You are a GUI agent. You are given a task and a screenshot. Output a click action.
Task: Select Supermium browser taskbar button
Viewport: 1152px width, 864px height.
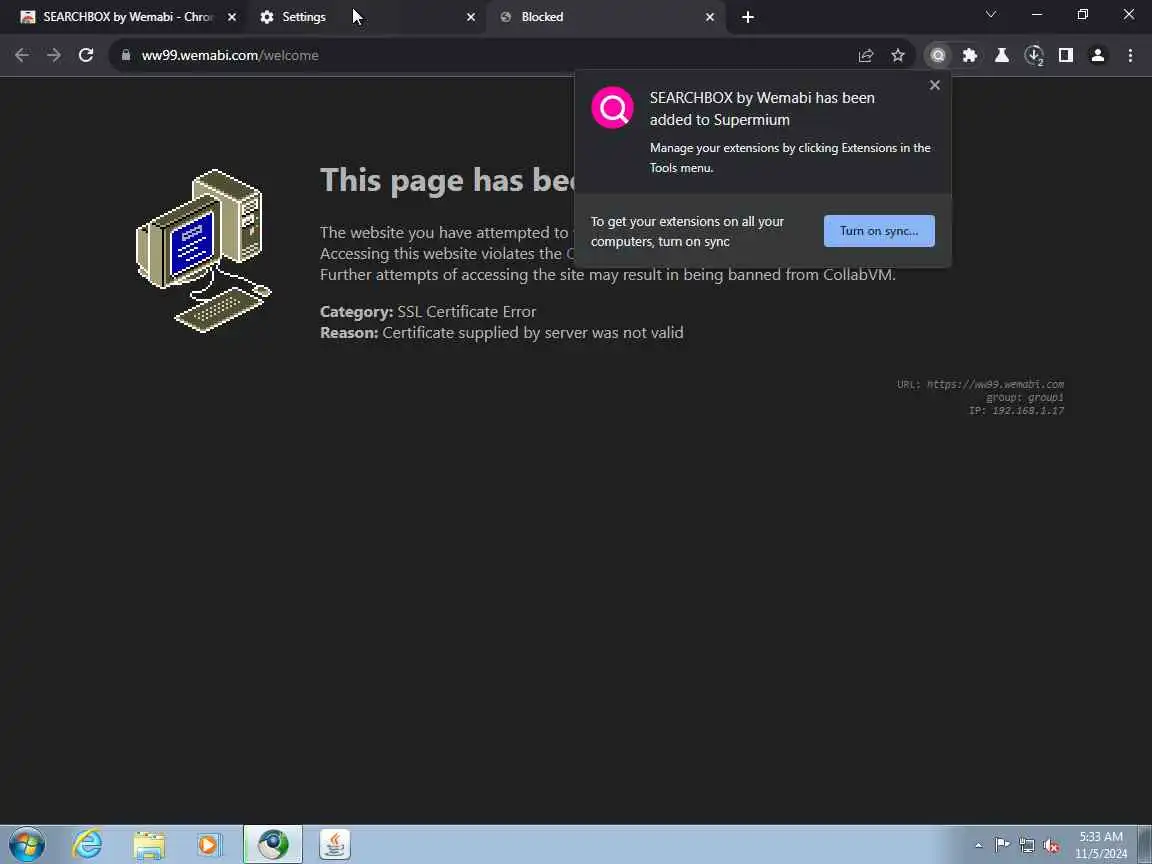click(x=273, y=844)
